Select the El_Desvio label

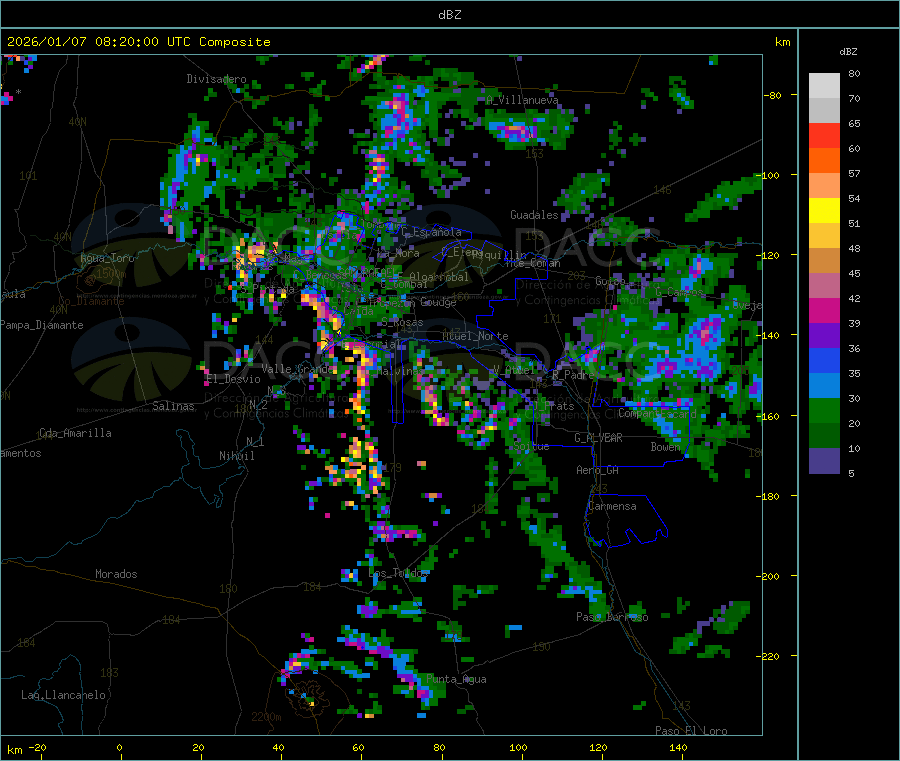point(233,379)
